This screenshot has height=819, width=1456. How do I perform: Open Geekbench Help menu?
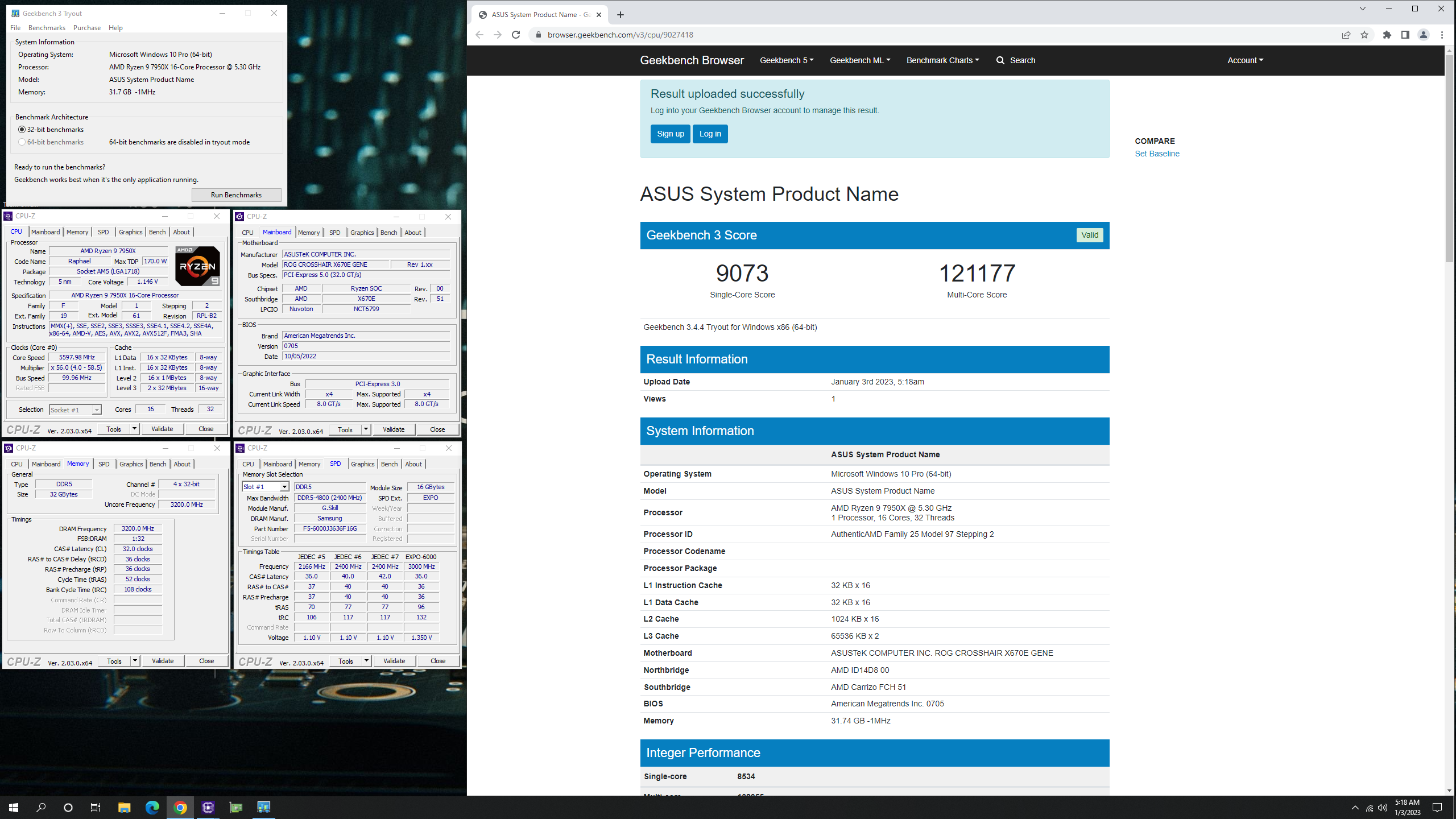[115, 28]
